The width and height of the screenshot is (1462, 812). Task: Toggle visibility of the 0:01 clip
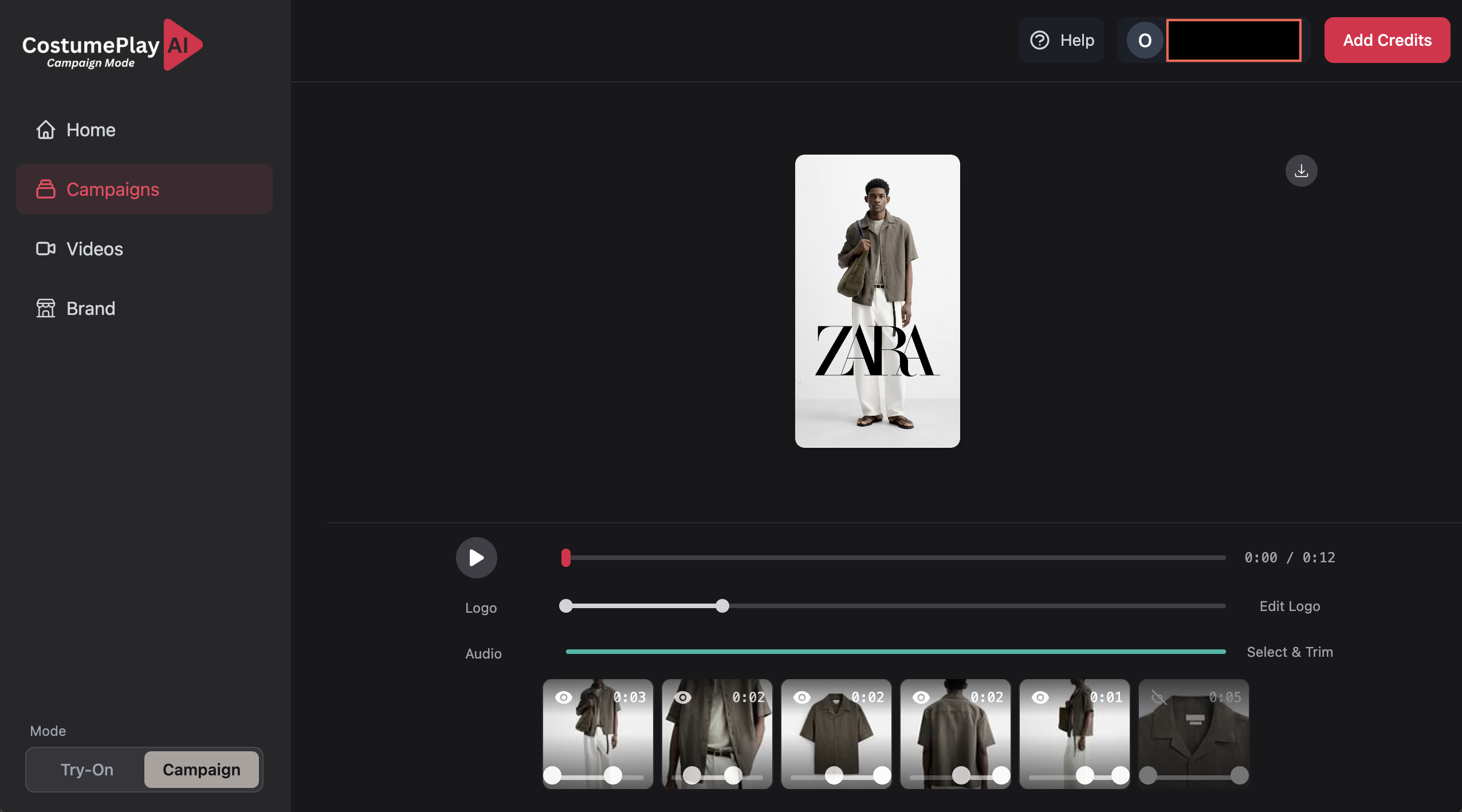tap(1040, 697)
